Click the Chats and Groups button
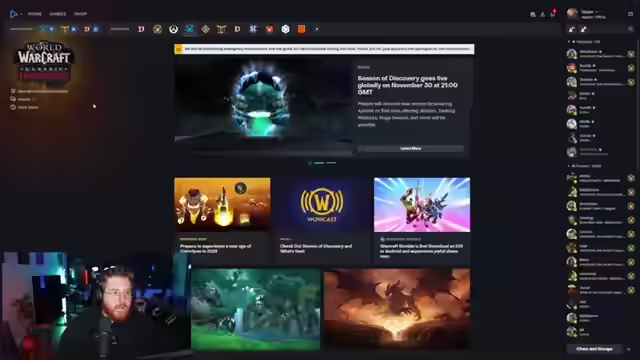 594,349
